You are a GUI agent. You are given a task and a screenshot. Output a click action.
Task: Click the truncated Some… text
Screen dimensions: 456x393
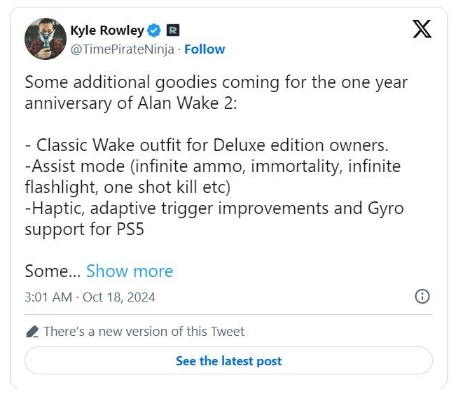(53, 271)
